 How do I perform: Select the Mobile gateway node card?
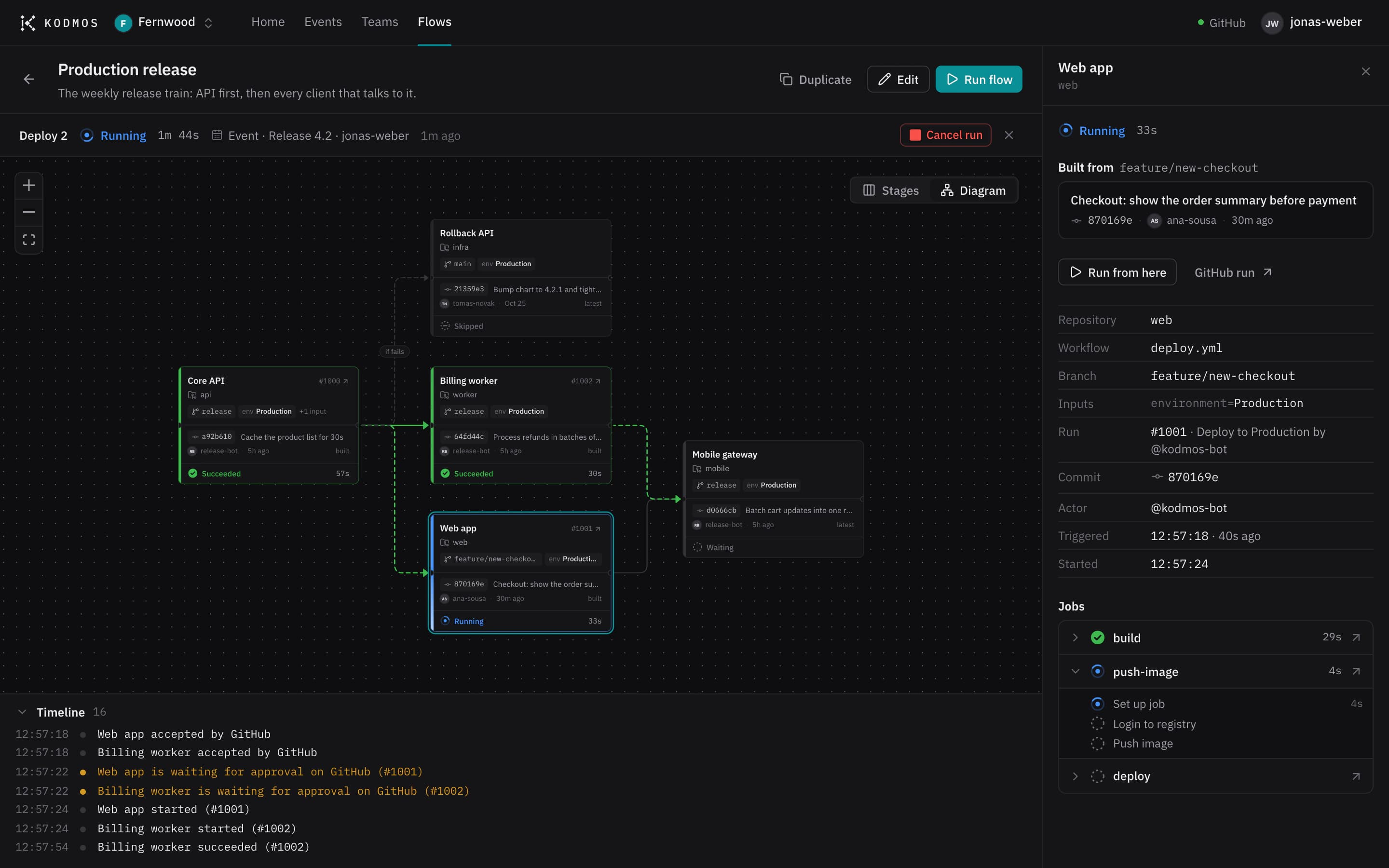(773, 499)
